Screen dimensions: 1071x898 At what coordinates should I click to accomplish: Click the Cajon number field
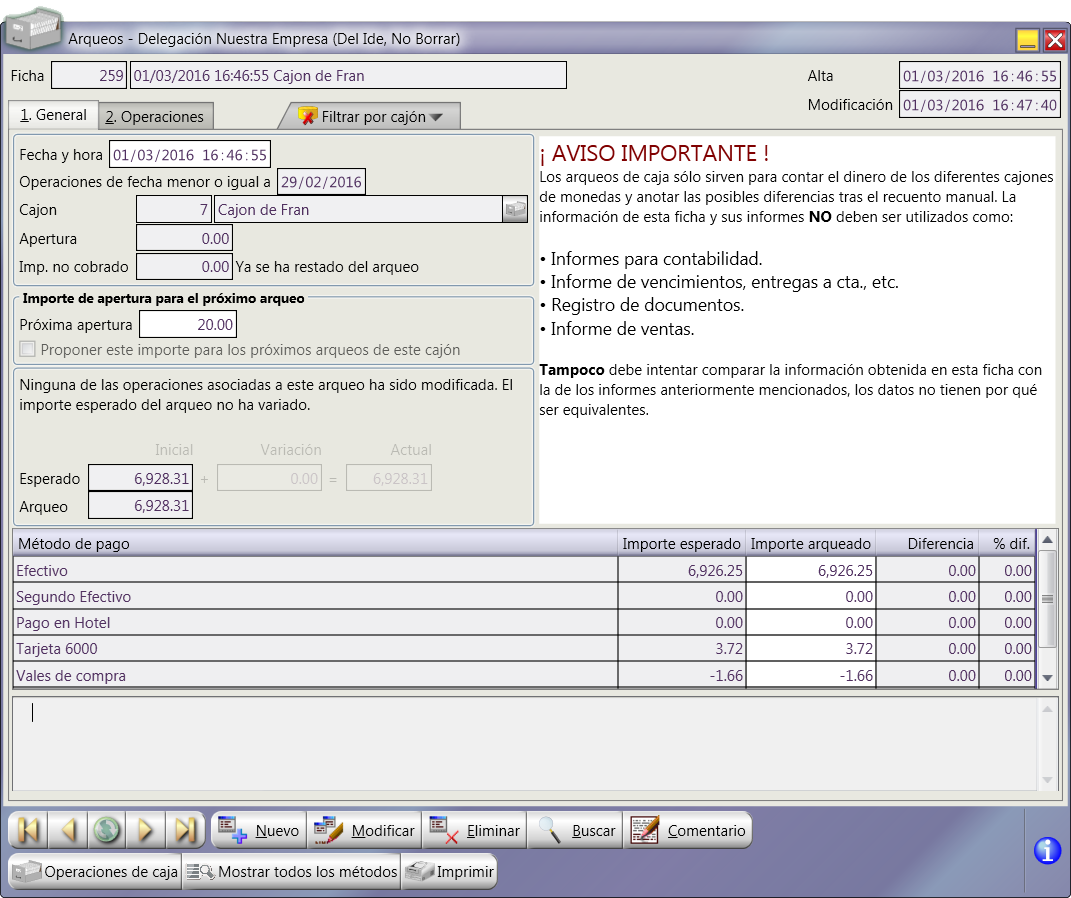173,209
